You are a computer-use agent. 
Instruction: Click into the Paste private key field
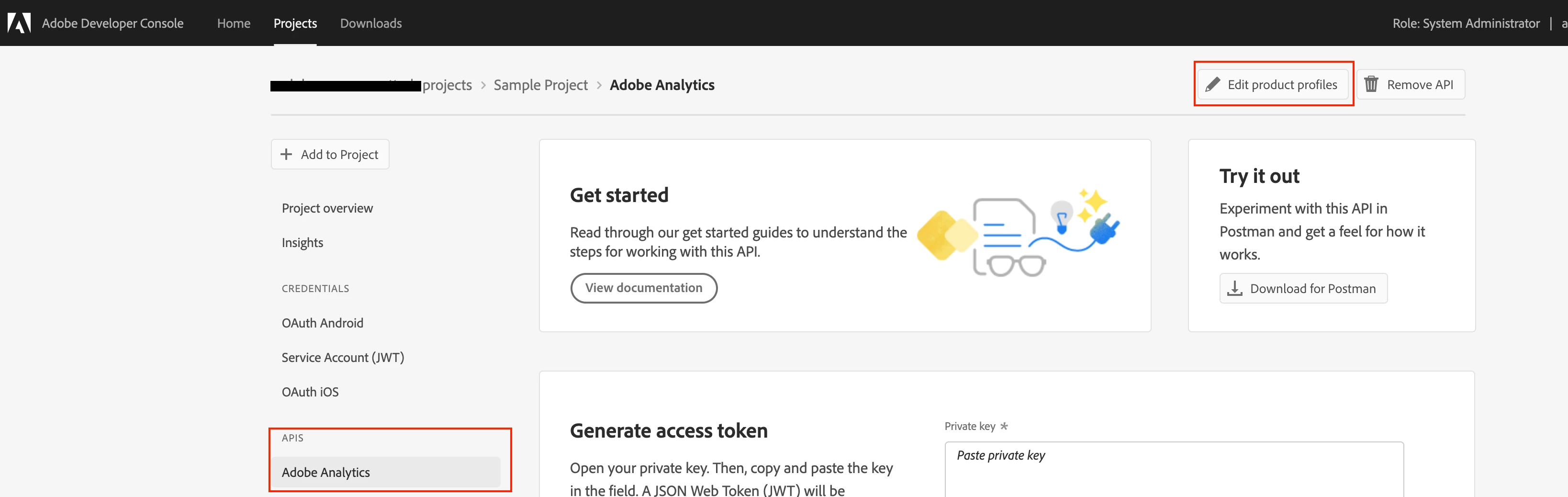pyautogui.click(x=1174, y=470)
